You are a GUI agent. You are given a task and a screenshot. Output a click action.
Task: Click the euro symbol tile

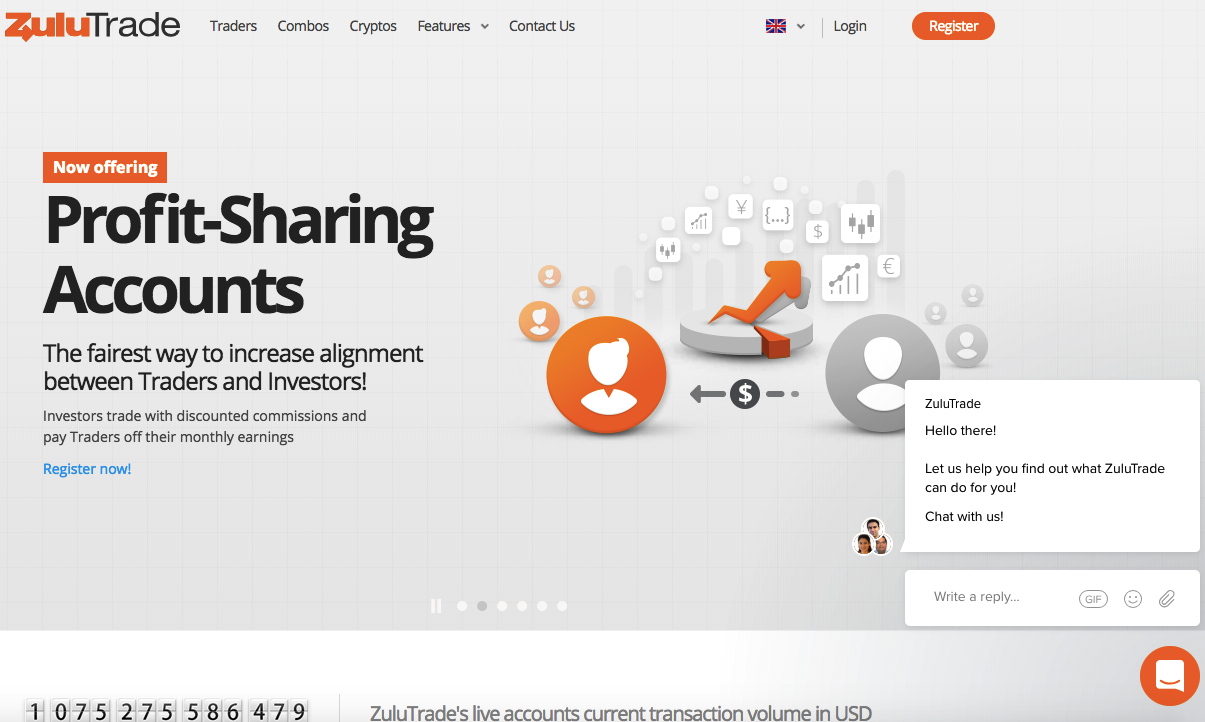(888, 267)
